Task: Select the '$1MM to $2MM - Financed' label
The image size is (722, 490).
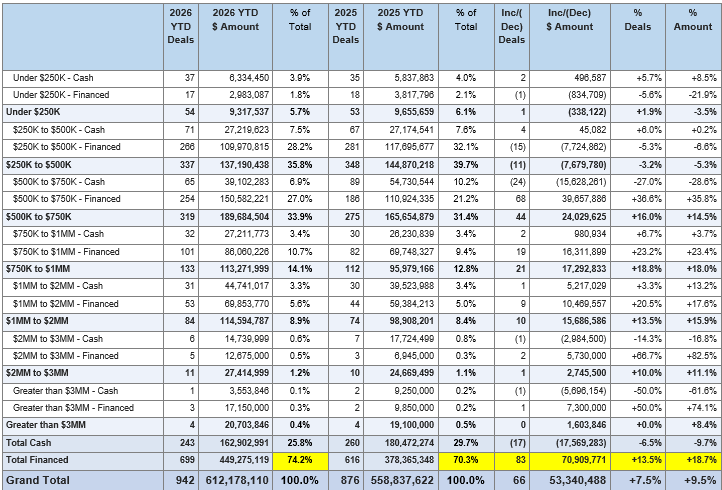Action: tap(65, 304)
